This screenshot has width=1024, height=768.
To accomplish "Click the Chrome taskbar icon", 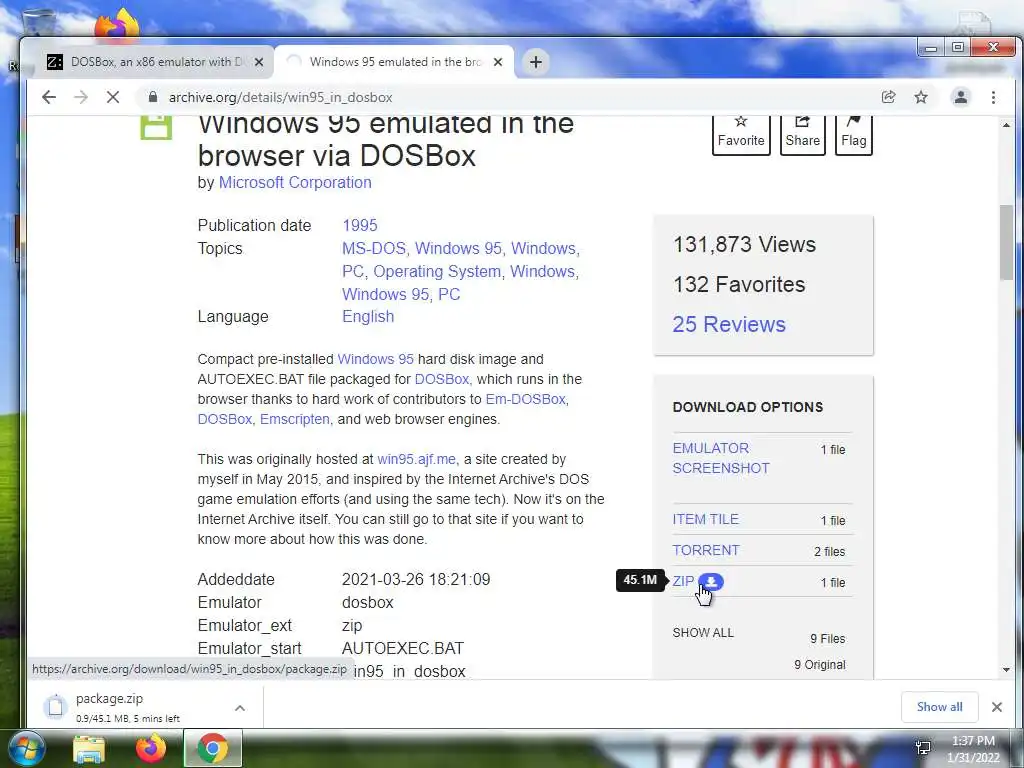I will (212, 749).
